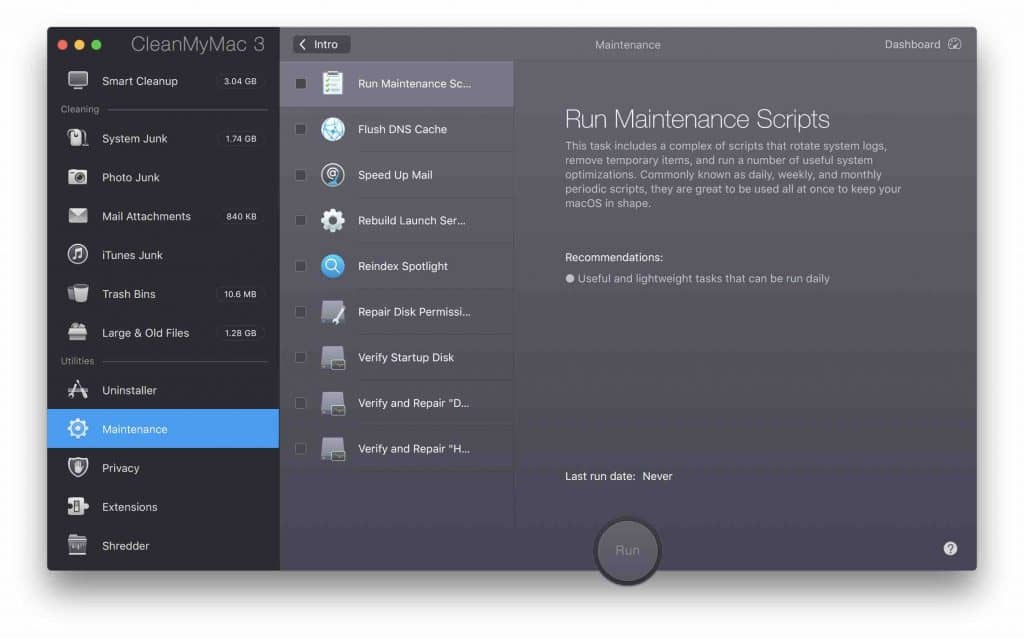Viewport: 1024px width, 638px height.
Task: Click the Last run date Never text
Action: (618, 476)
